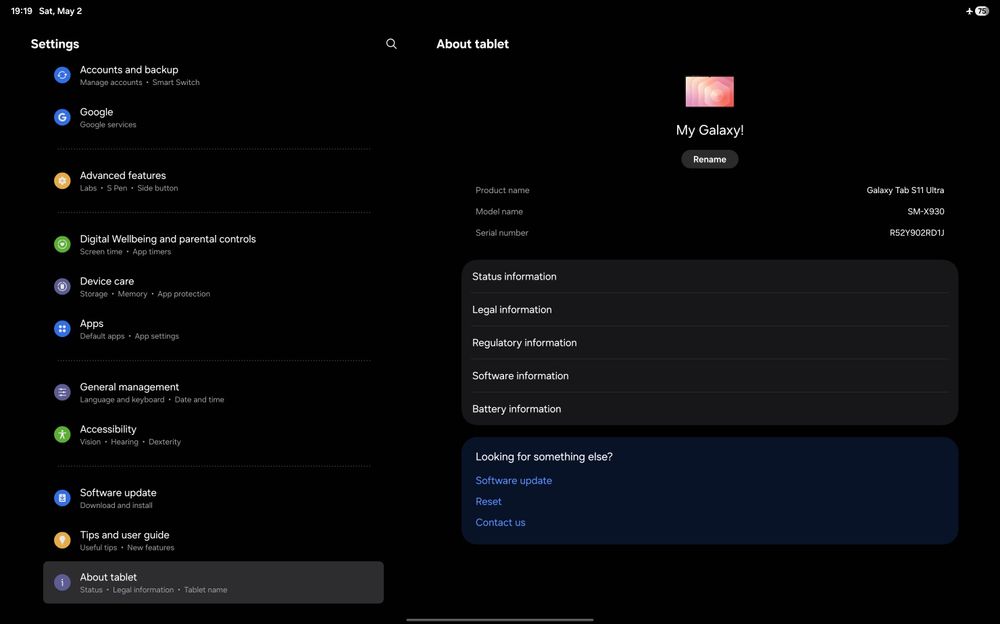The width and height of the screenshot is (1000, 624).
Task: Tap the Model name label
Action: click(x=499, y=211)
